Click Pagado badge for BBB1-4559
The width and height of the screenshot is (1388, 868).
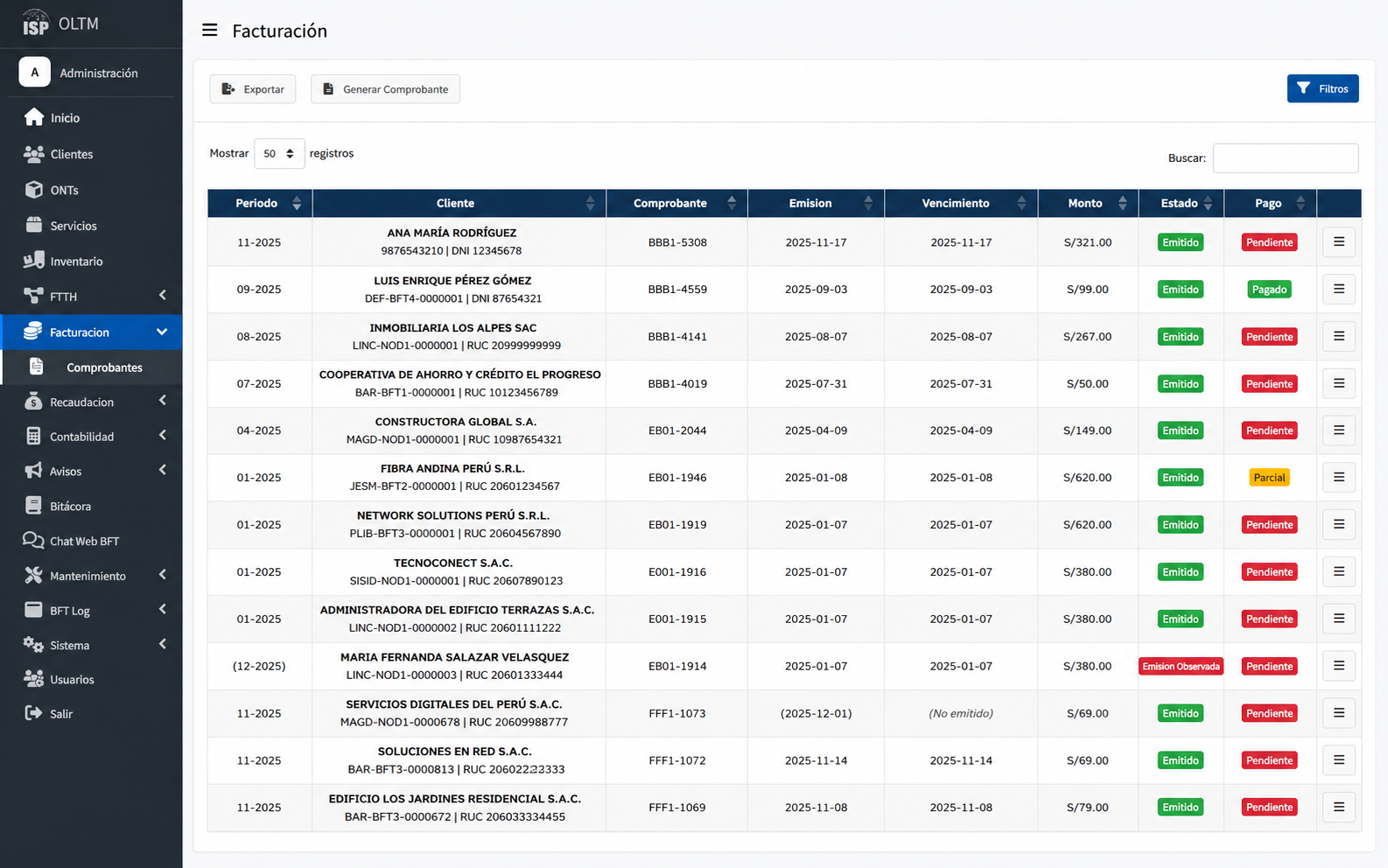[1269, 290]
